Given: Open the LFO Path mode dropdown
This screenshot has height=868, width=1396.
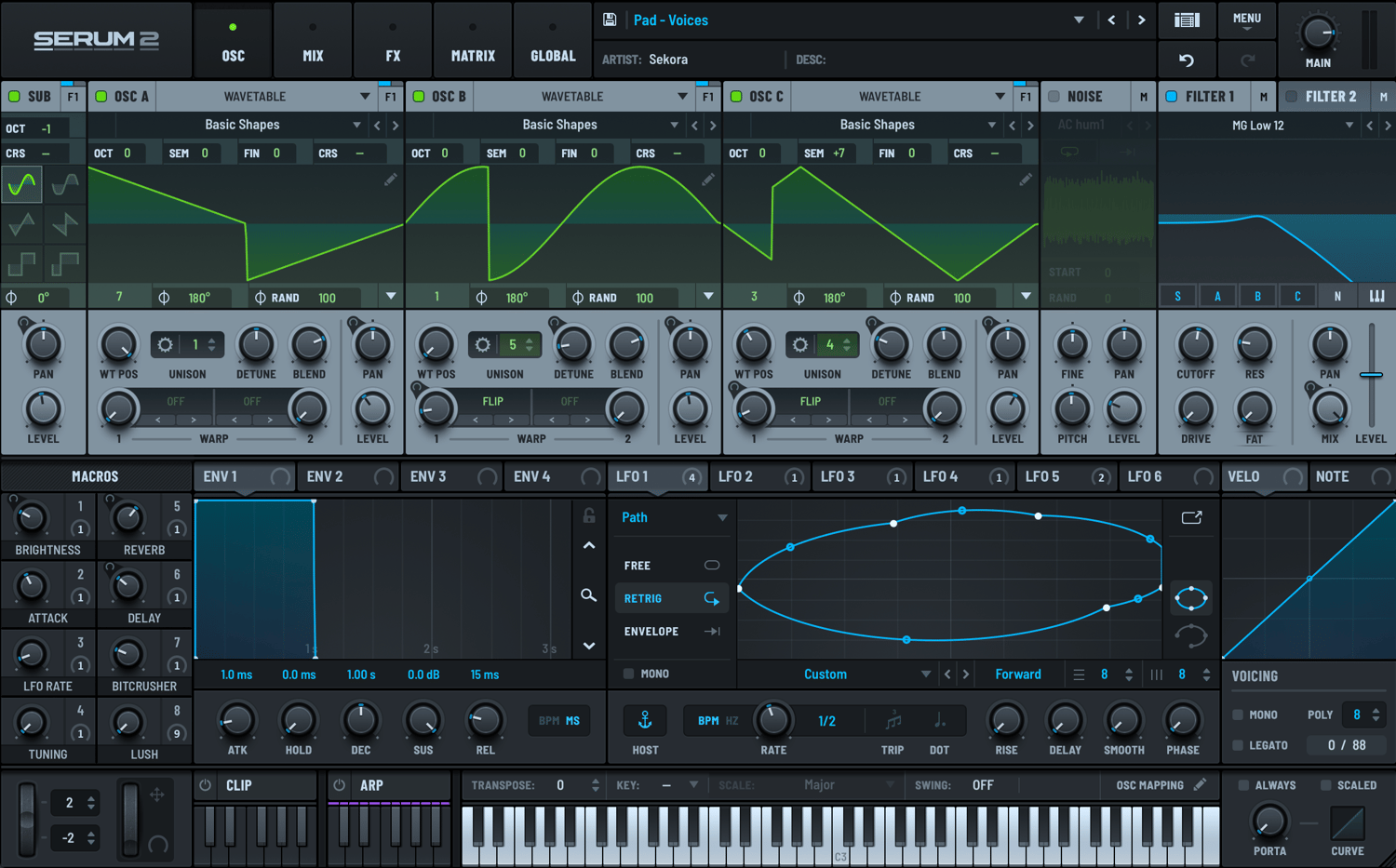Looking at the screenshot, I should click(674, 517).
